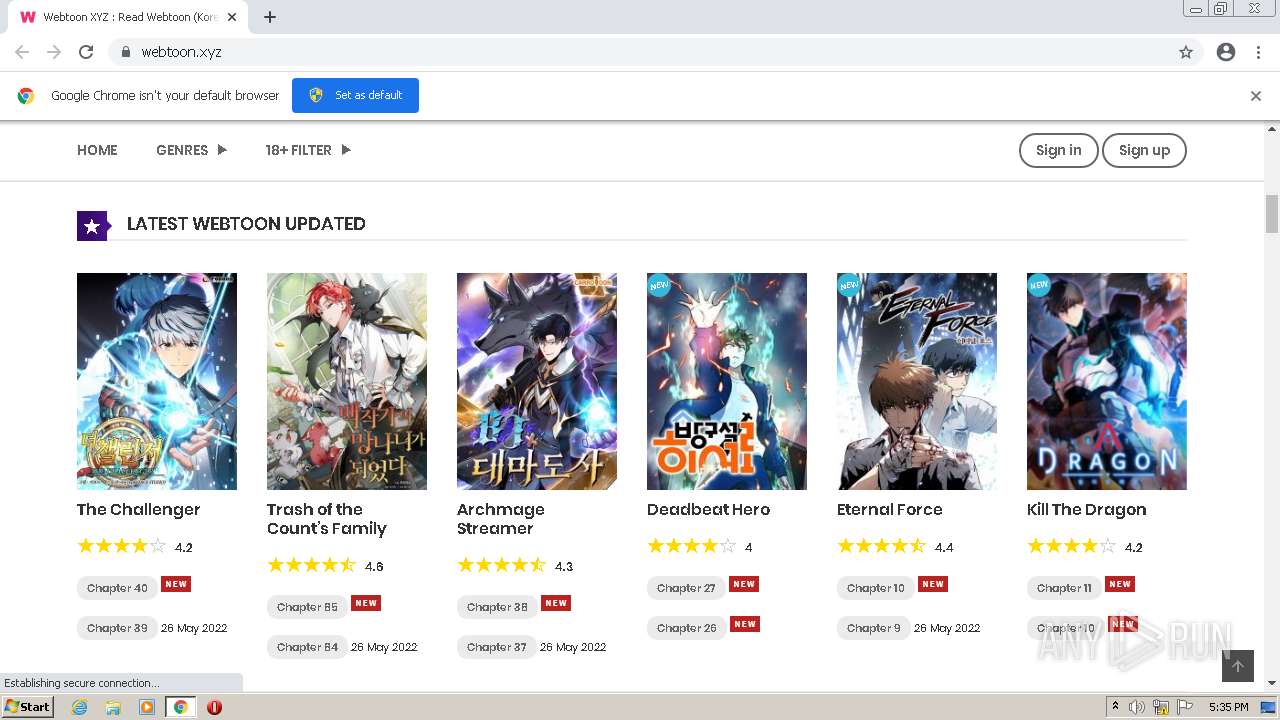Click The Challenger title link
Image resolution: width=1280 pixels, height=720 pixels.
point(138,510)
